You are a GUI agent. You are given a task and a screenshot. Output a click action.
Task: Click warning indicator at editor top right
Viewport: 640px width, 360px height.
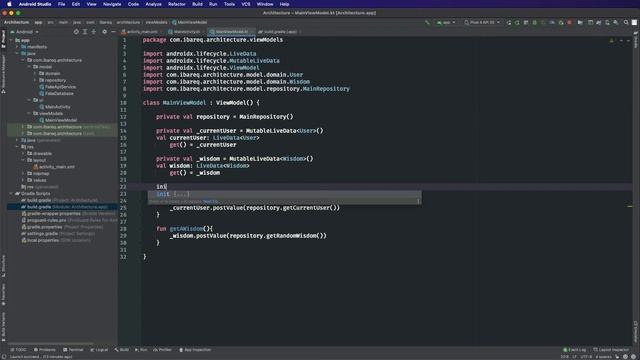611,40
